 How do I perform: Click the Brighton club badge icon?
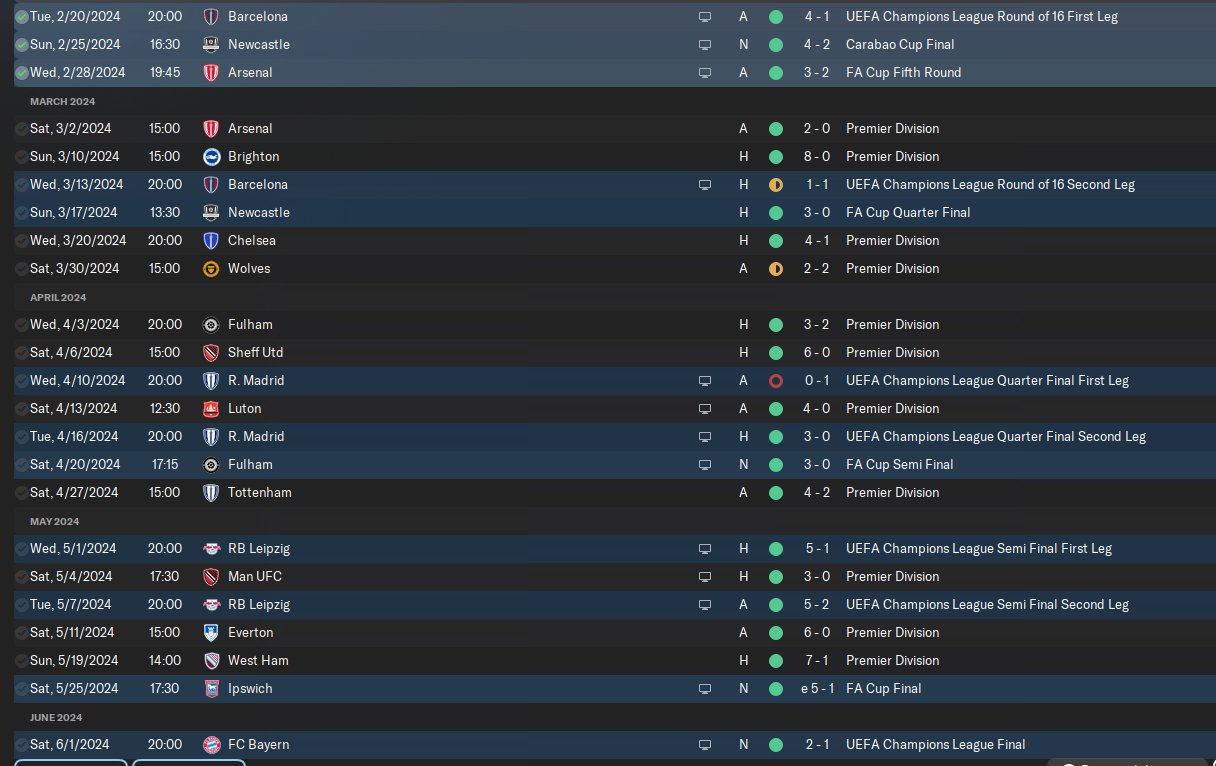(x=211, y=156)
